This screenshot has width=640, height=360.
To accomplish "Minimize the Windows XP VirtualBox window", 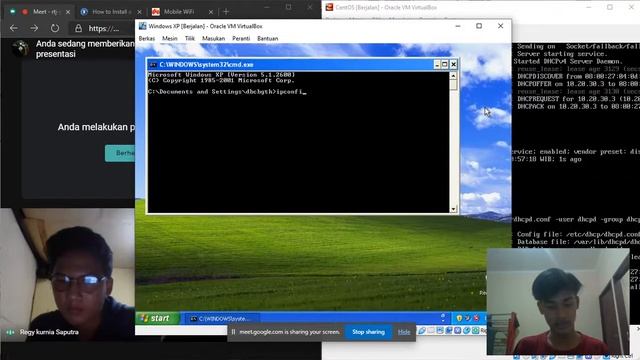I will (x=458, y=26).
